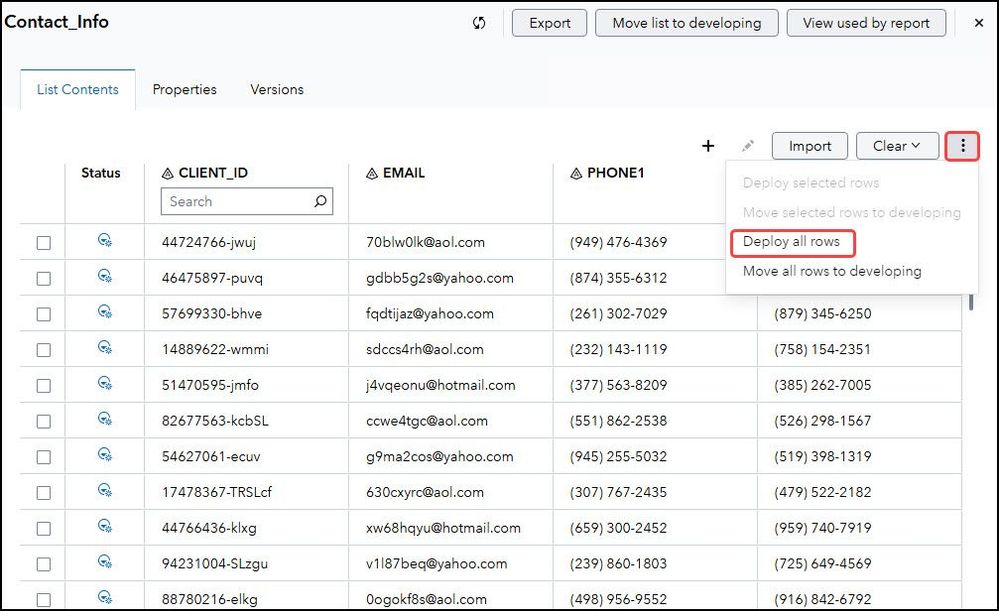Check the box for row 46475897-puvq
The width and height of the screenshot is (999, 611).
pyautogui.click(x=43, y=278)
